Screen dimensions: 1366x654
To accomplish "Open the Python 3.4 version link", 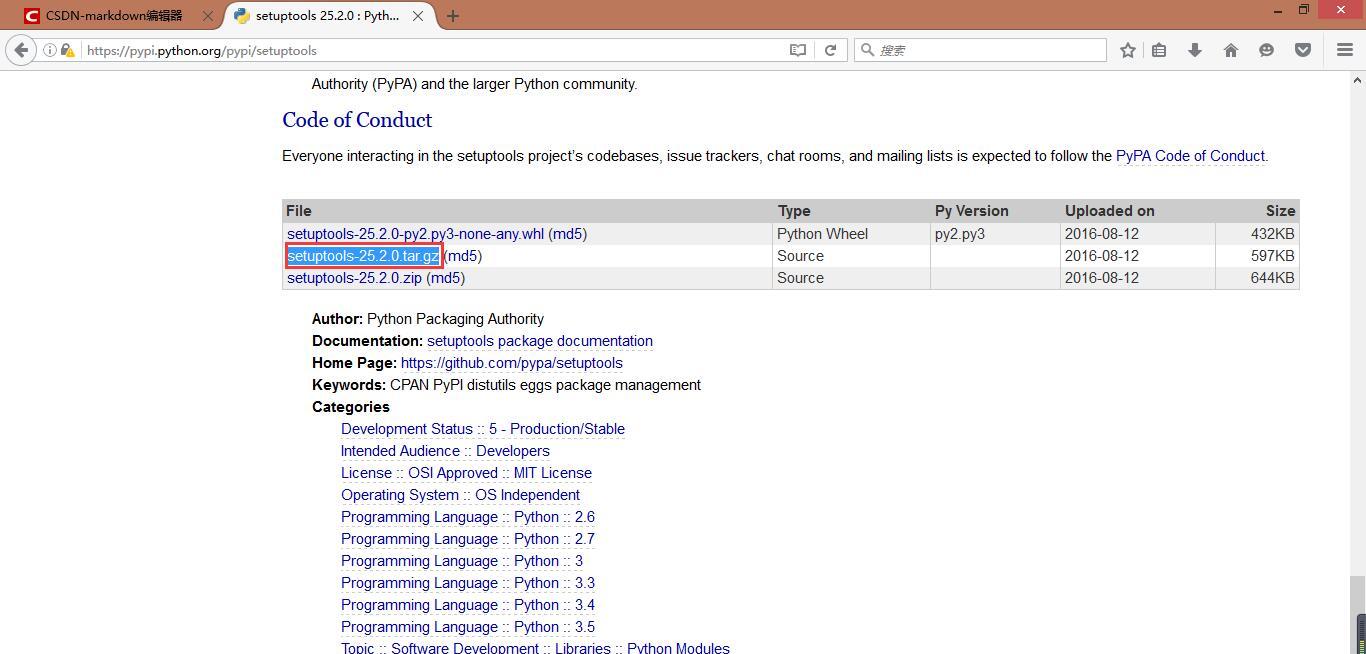I will point(585,605).
